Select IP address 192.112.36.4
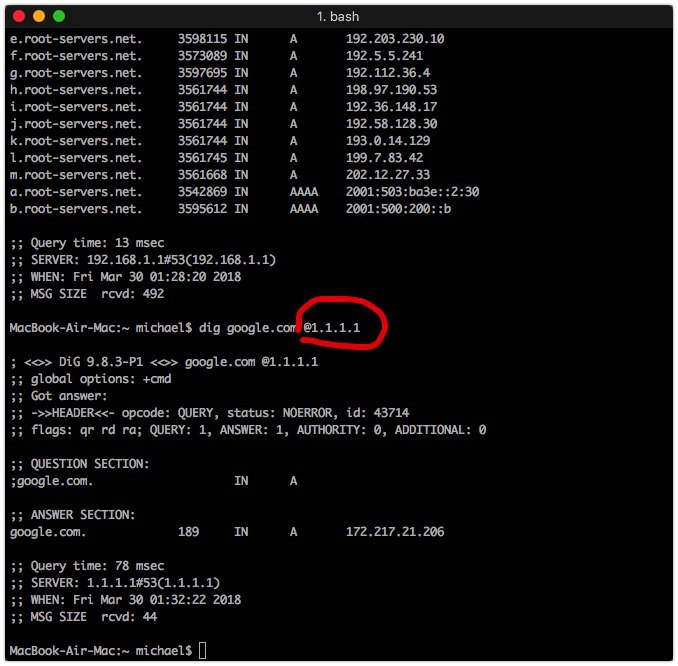Image resolution: width=678 pixels, height=666 pixels. (x=388, y=73)
